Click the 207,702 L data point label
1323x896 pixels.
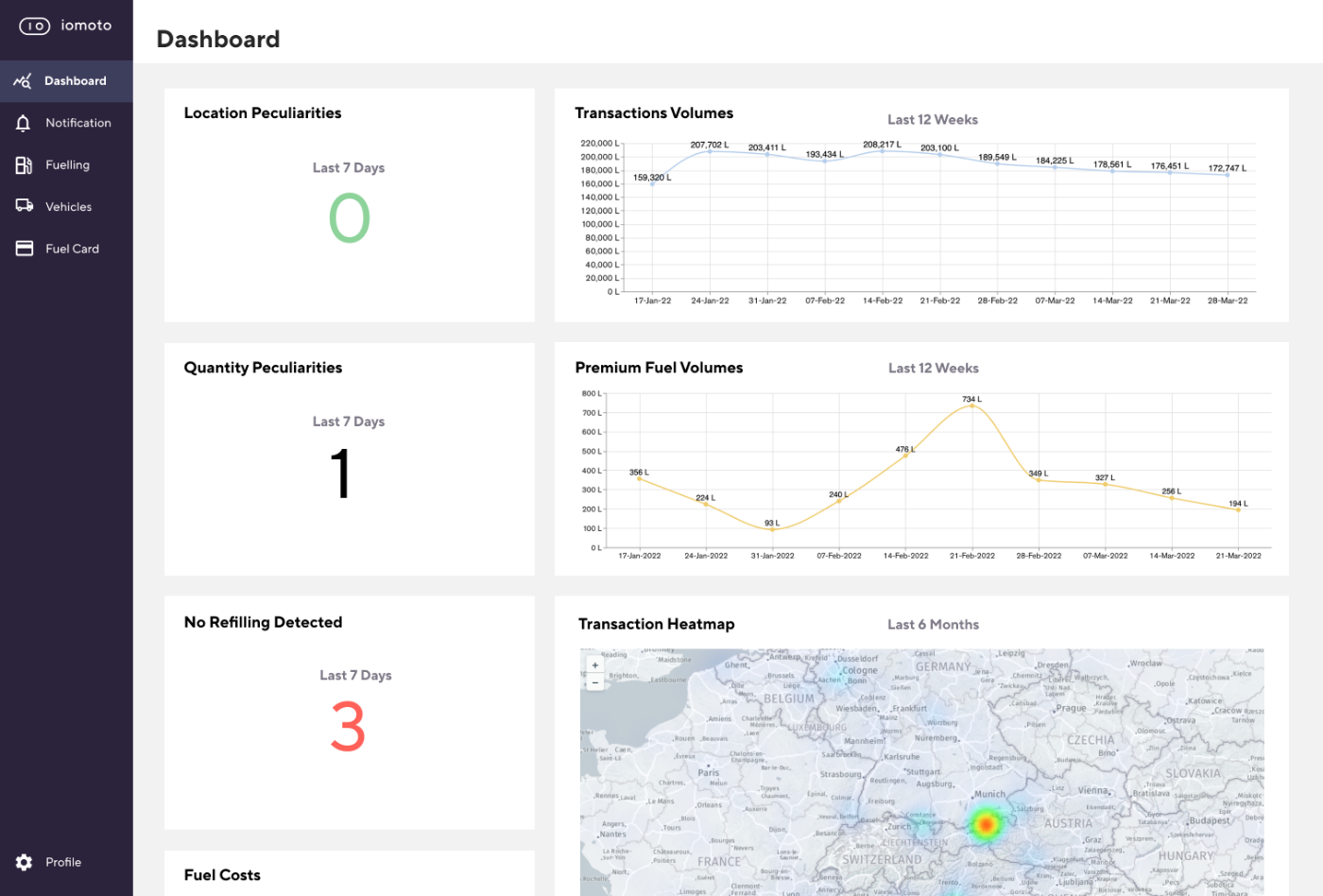[710, 145]
